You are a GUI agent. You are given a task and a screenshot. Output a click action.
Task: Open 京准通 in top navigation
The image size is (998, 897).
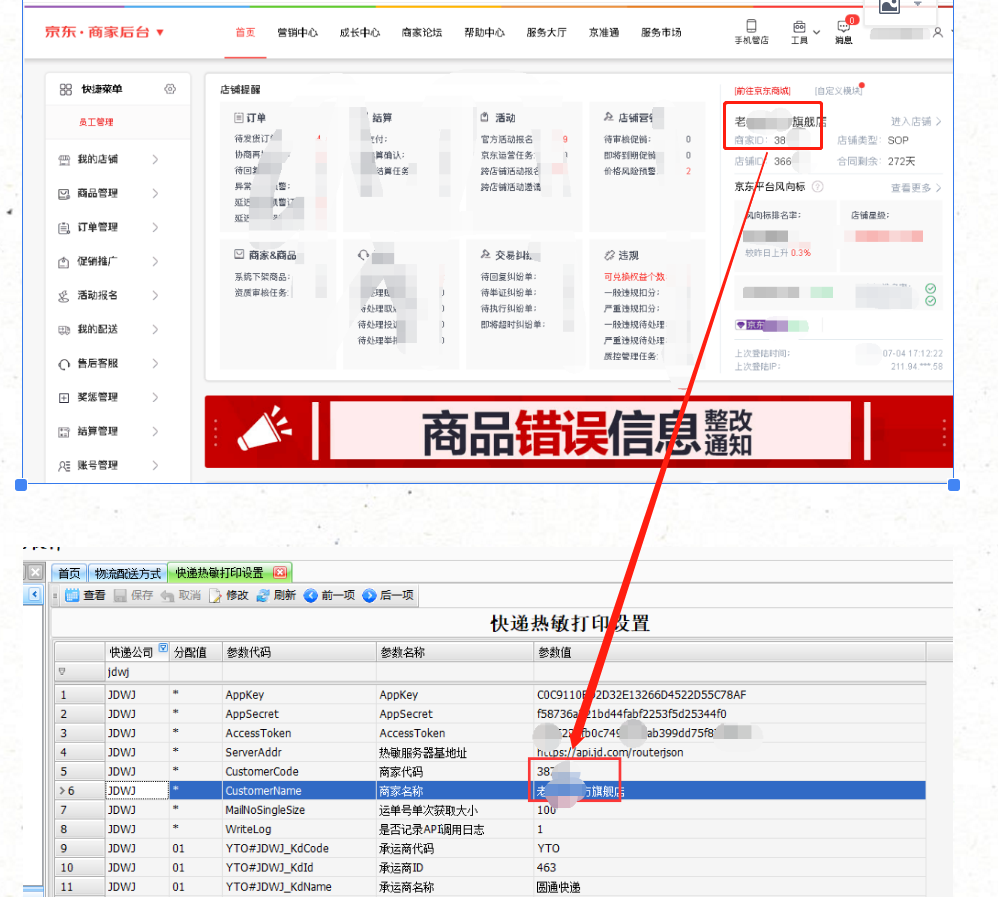[604, 32]
